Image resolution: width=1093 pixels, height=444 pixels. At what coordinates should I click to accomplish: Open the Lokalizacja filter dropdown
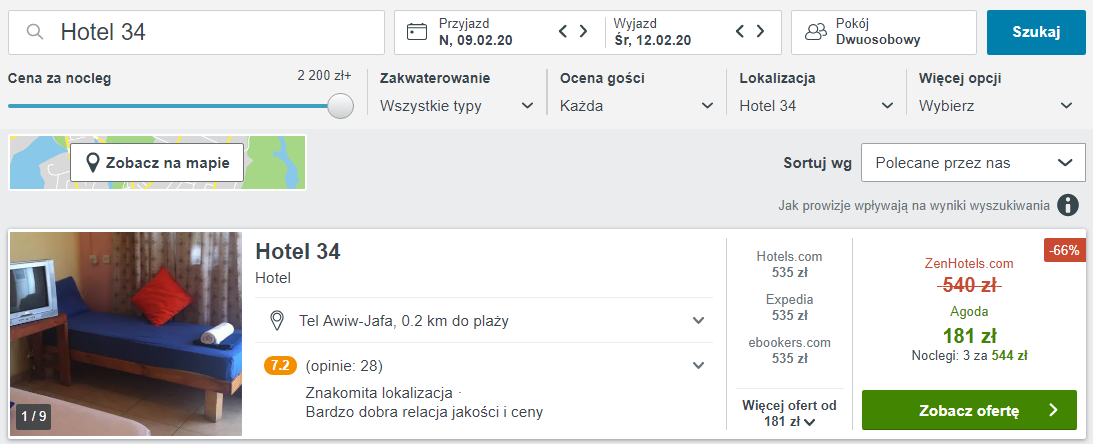(x=816, y=105)
